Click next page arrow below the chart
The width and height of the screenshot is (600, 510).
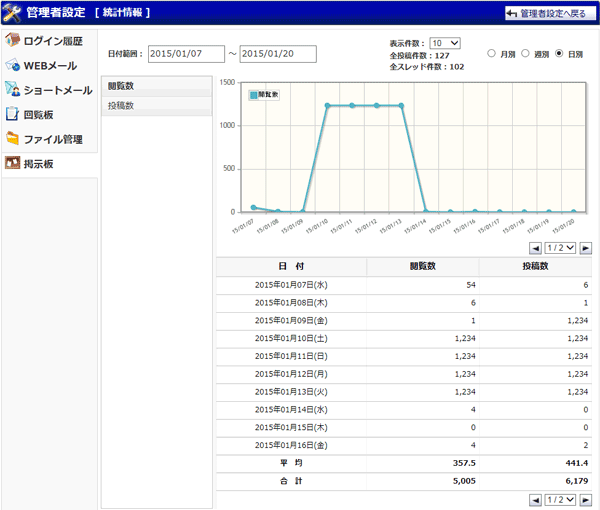tap(585, 247)
